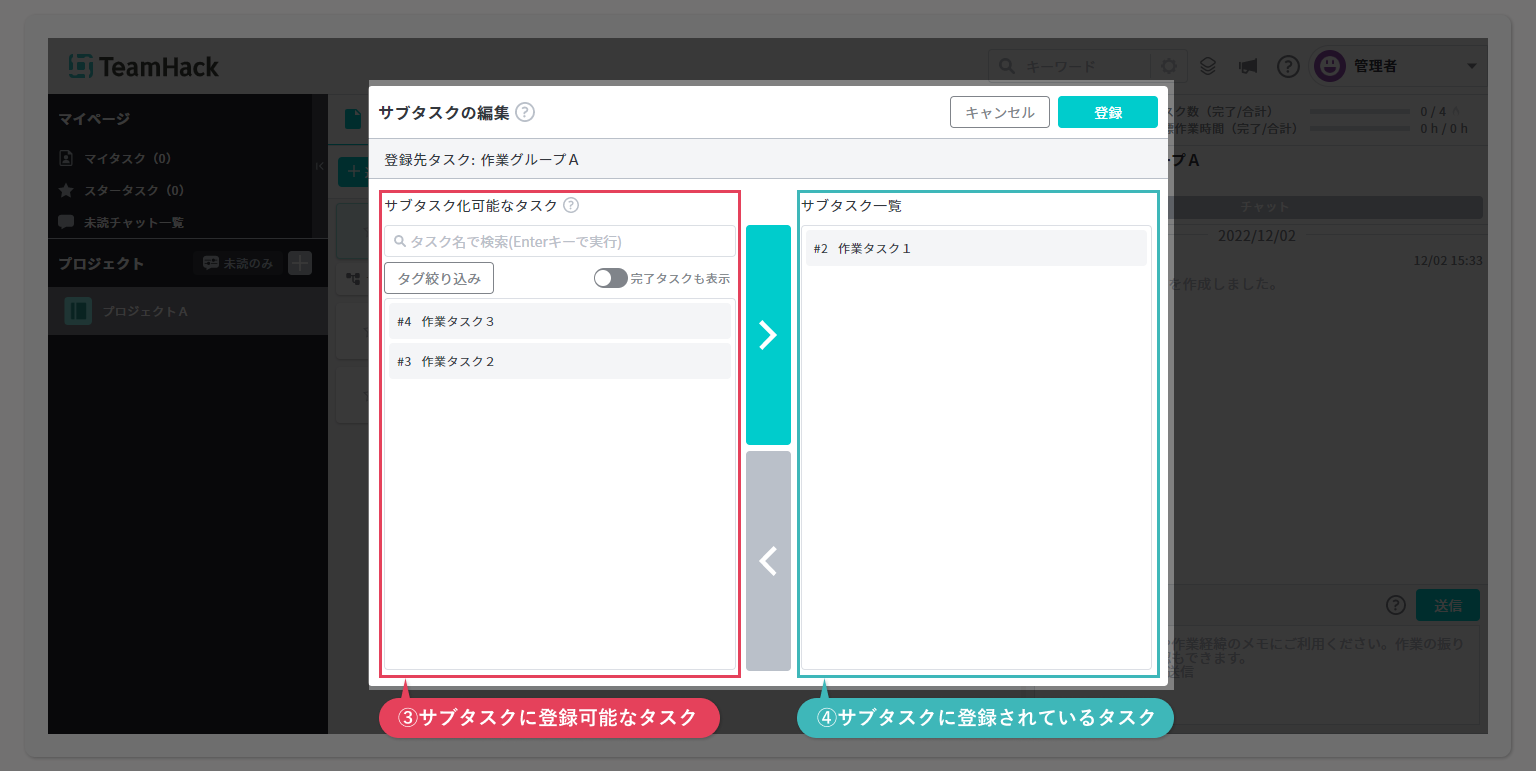
Task: Click the add project plus button
Action: click(x=300, y=263)
